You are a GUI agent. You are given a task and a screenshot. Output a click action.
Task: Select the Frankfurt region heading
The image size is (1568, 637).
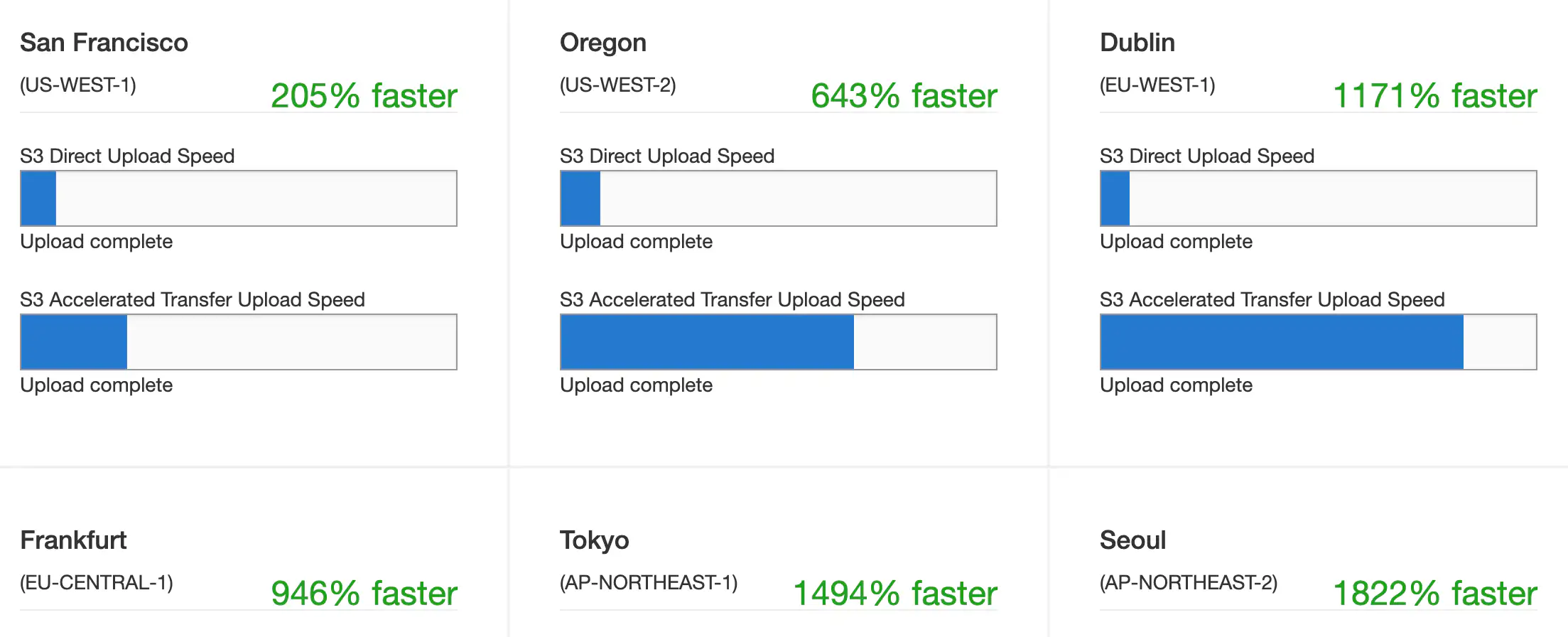click(73, 540)
